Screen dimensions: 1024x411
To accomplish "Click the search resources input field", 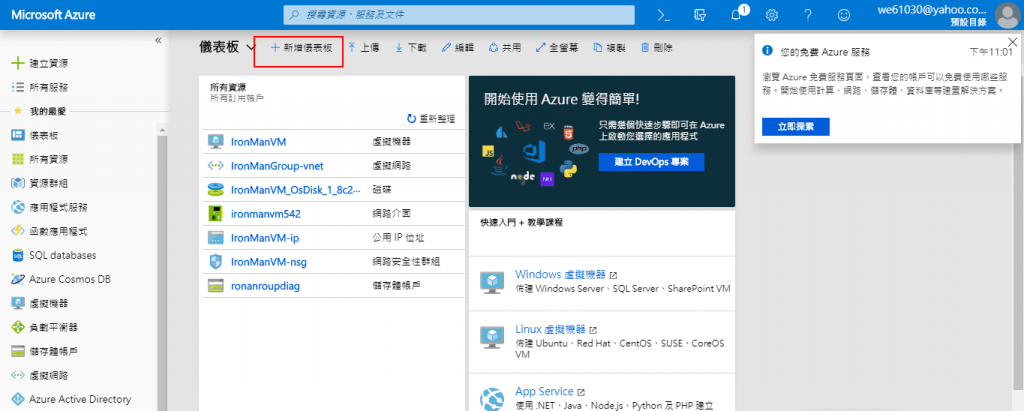I will 458,14.
